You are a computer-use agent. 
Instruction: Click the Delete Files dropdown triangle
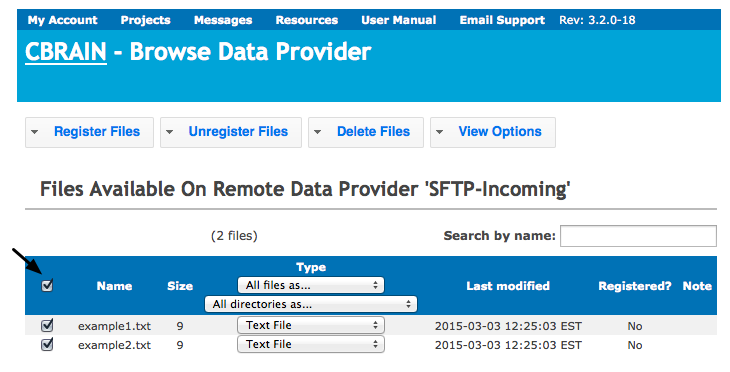[x=318, y=132]
